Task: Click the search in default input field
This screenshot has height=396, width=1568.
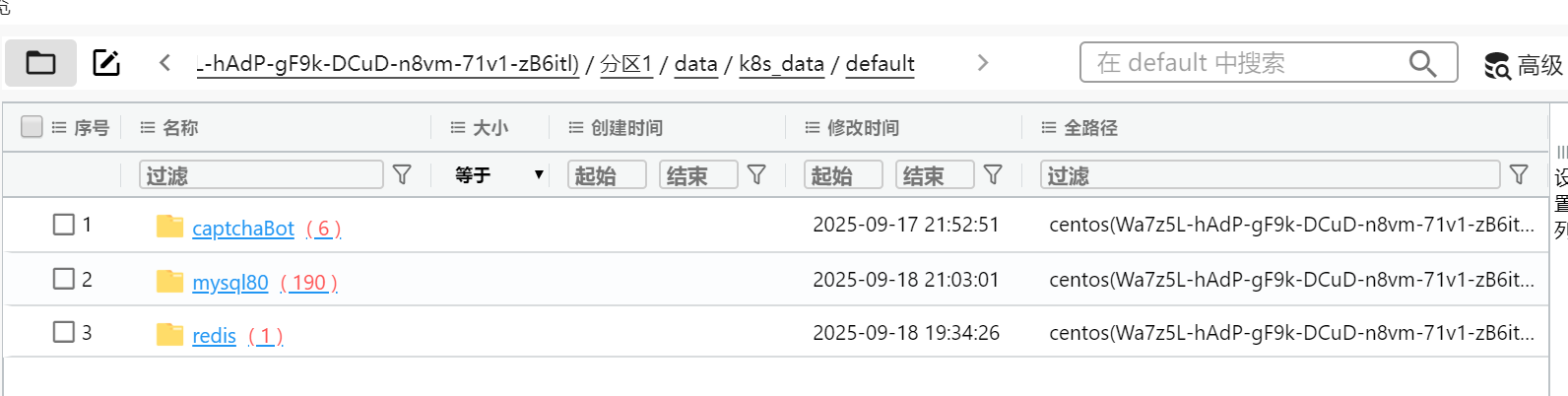Action: tap(1246, 63)
